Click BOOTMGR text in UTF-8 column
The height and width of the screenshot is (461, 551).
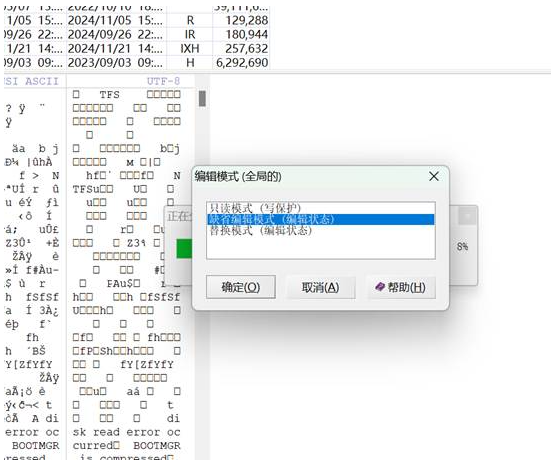157,446
